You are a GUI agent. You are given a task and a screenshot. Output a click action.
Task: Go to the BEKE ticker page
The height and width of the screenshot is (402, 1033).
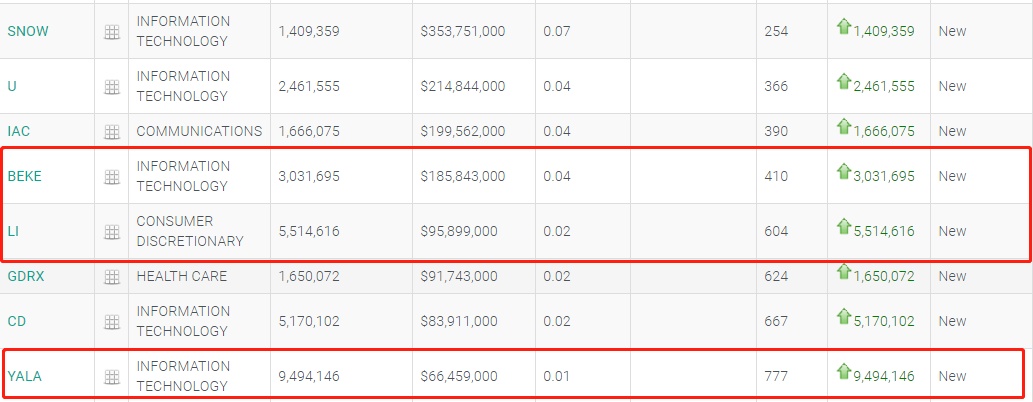pyautogui.click(x=25, y=176)
